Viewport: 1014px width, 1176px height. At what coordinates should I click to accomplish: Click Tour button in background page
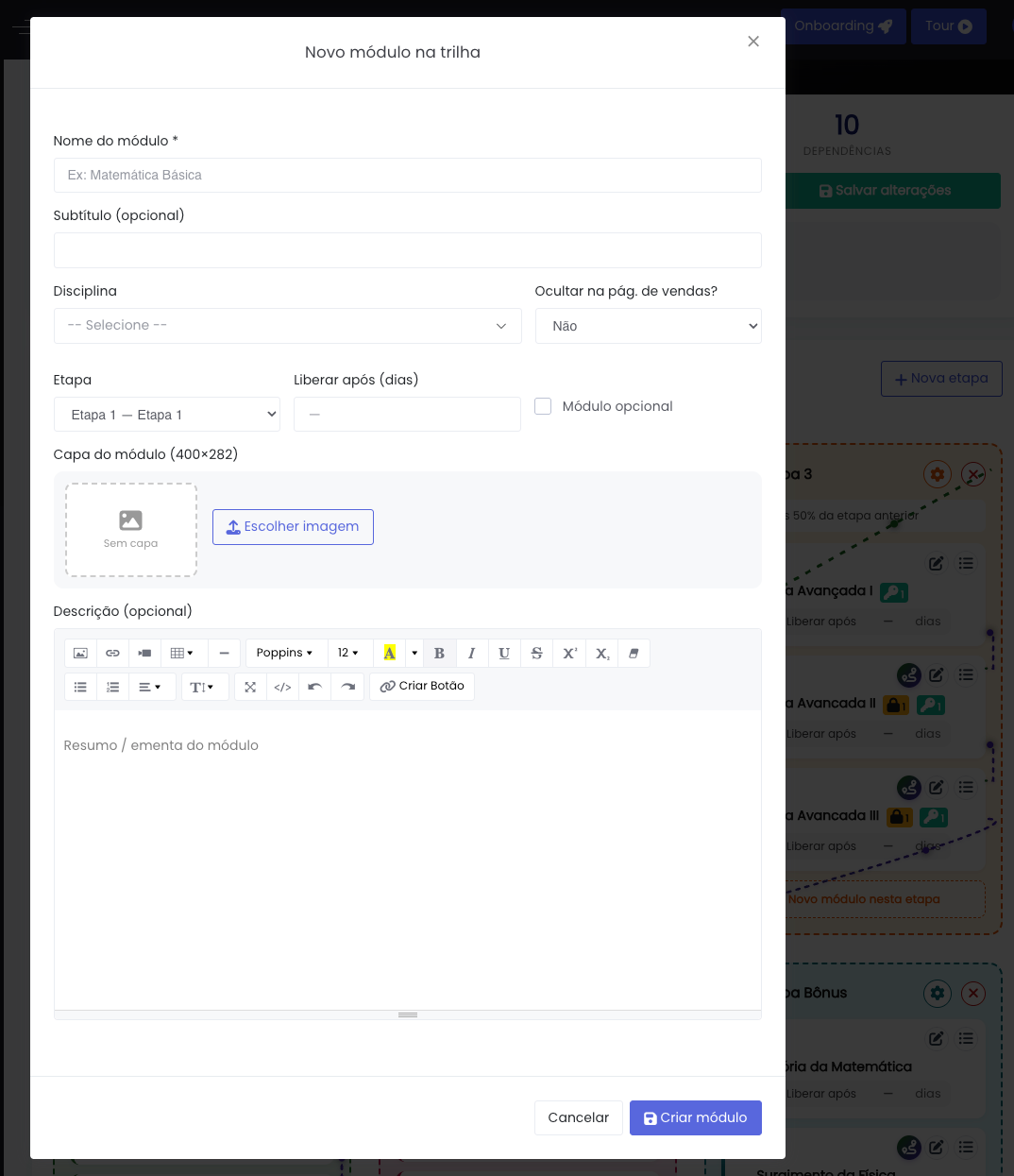(x=949, y=26)
